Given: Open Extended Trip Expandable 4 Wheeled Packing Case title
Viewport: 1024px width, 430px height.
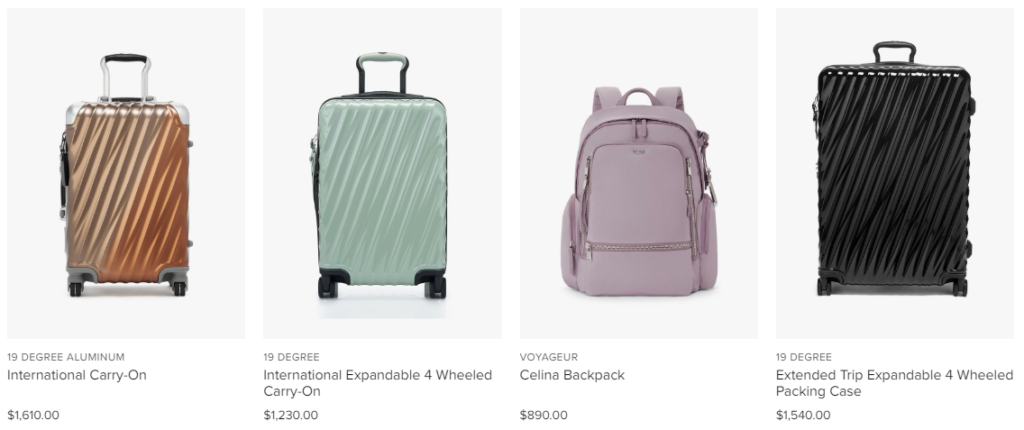Looking at the screenshot, I should 894,383.
